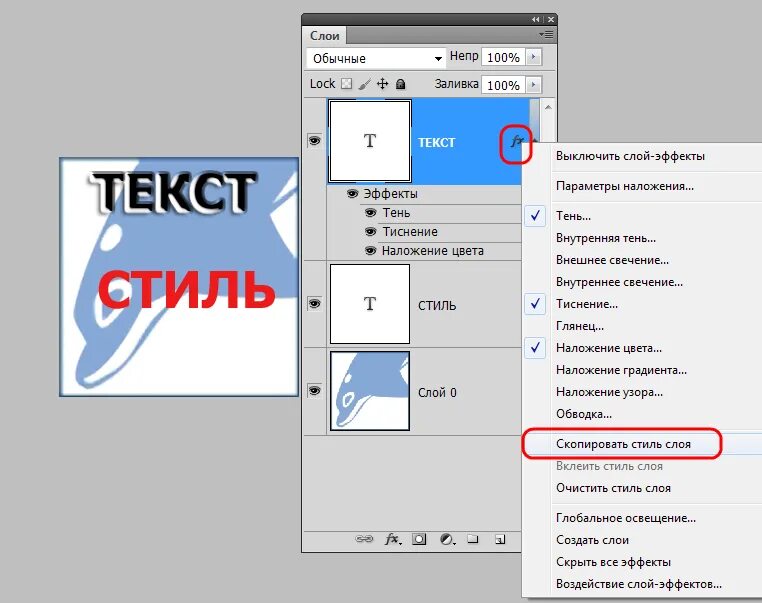Viewport: 762px width, 603px height.
Task: Create new adjustment layer via half-circle icon
Action: pyautogui.click(x=447, y=539)
